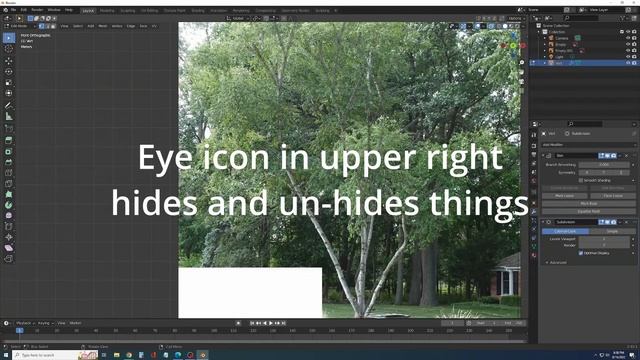Choose the Simple subdivision type
The width and height of the screenshot is (640, 360).
click(x=612, y=231)
